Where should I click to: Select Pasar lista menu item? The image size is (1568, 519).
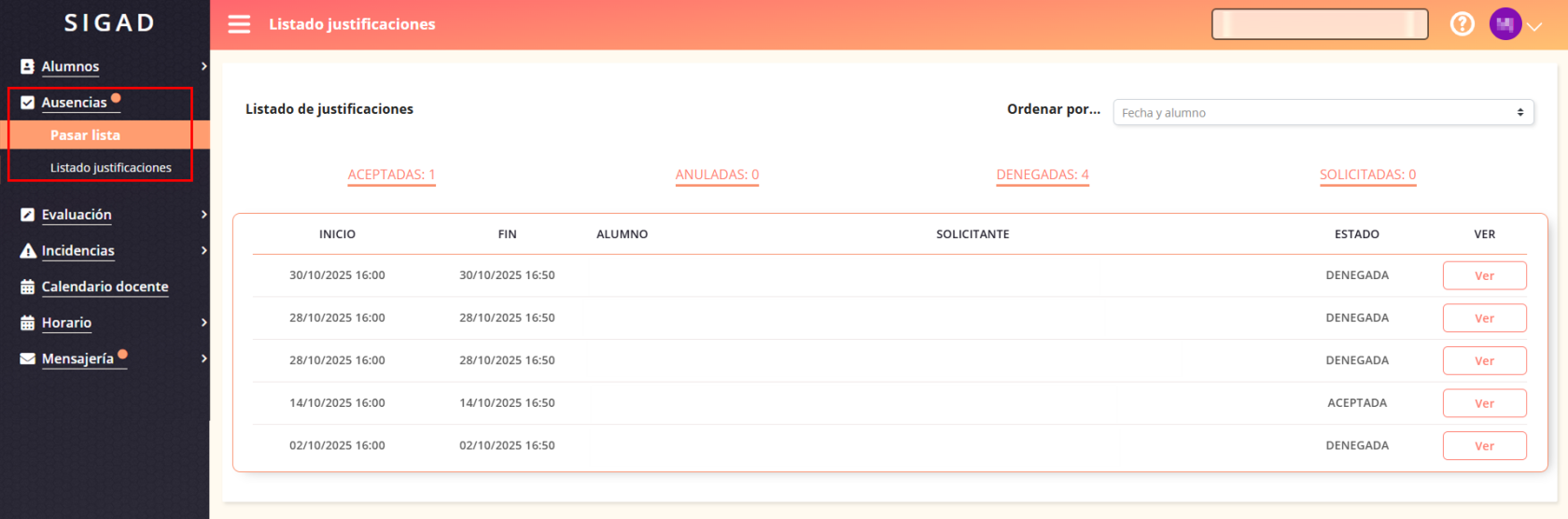(x=85, y=135)
